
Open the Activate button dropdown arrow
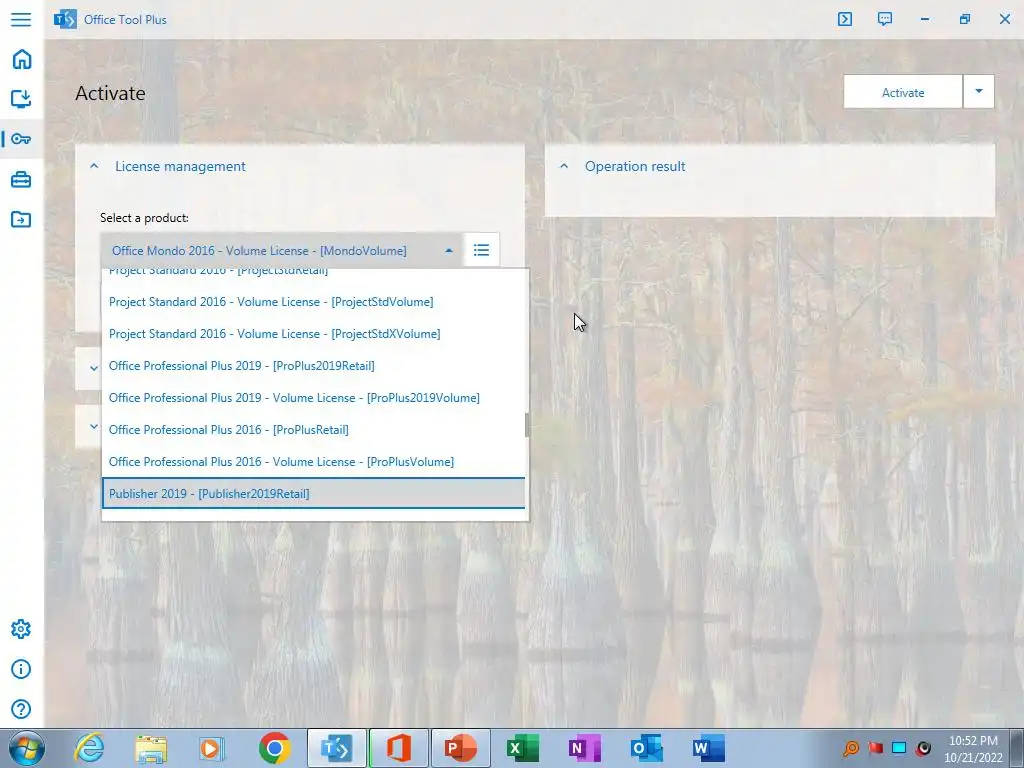tap(979, 92)
